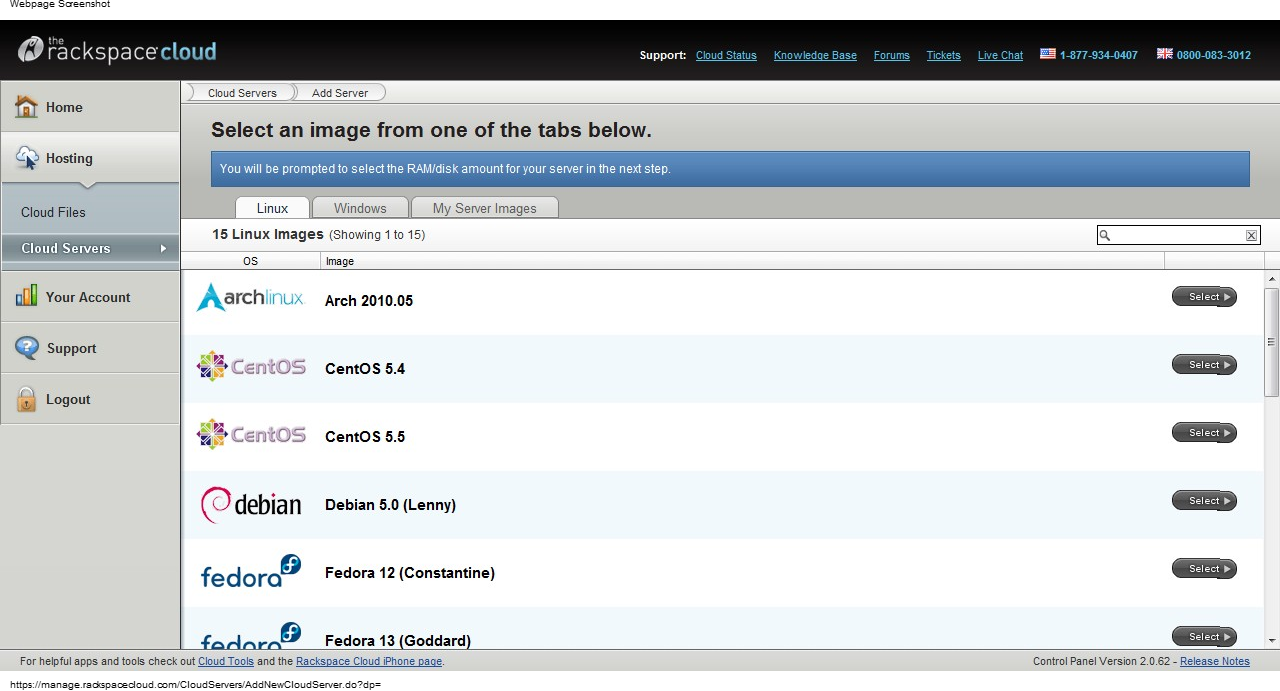Open the Cloud Tools link

coord(226,661)
